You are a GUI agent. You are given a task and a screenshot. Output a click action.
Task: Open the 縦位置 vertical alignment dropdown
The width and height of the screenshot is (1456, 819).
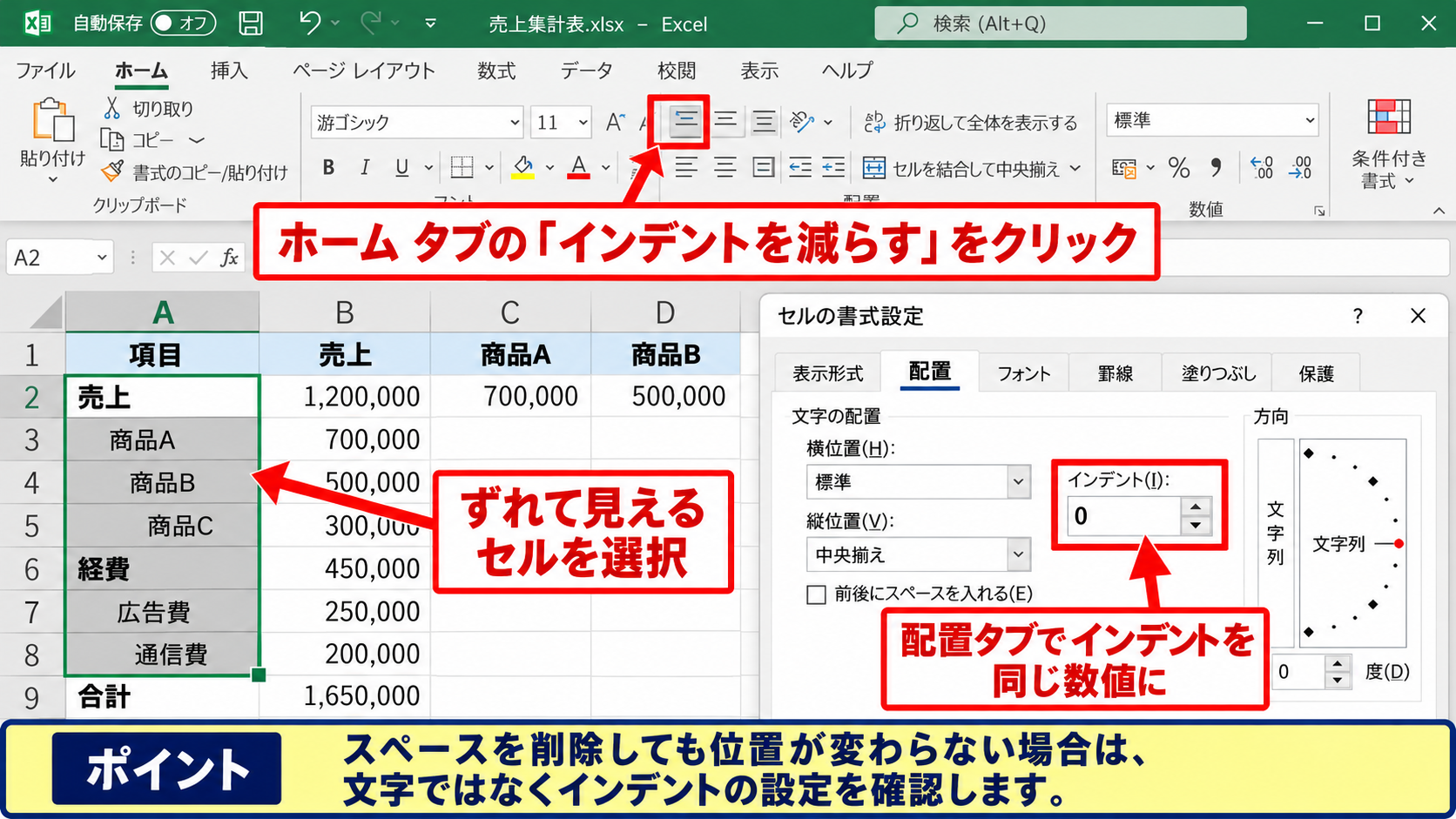(1018, 554)
